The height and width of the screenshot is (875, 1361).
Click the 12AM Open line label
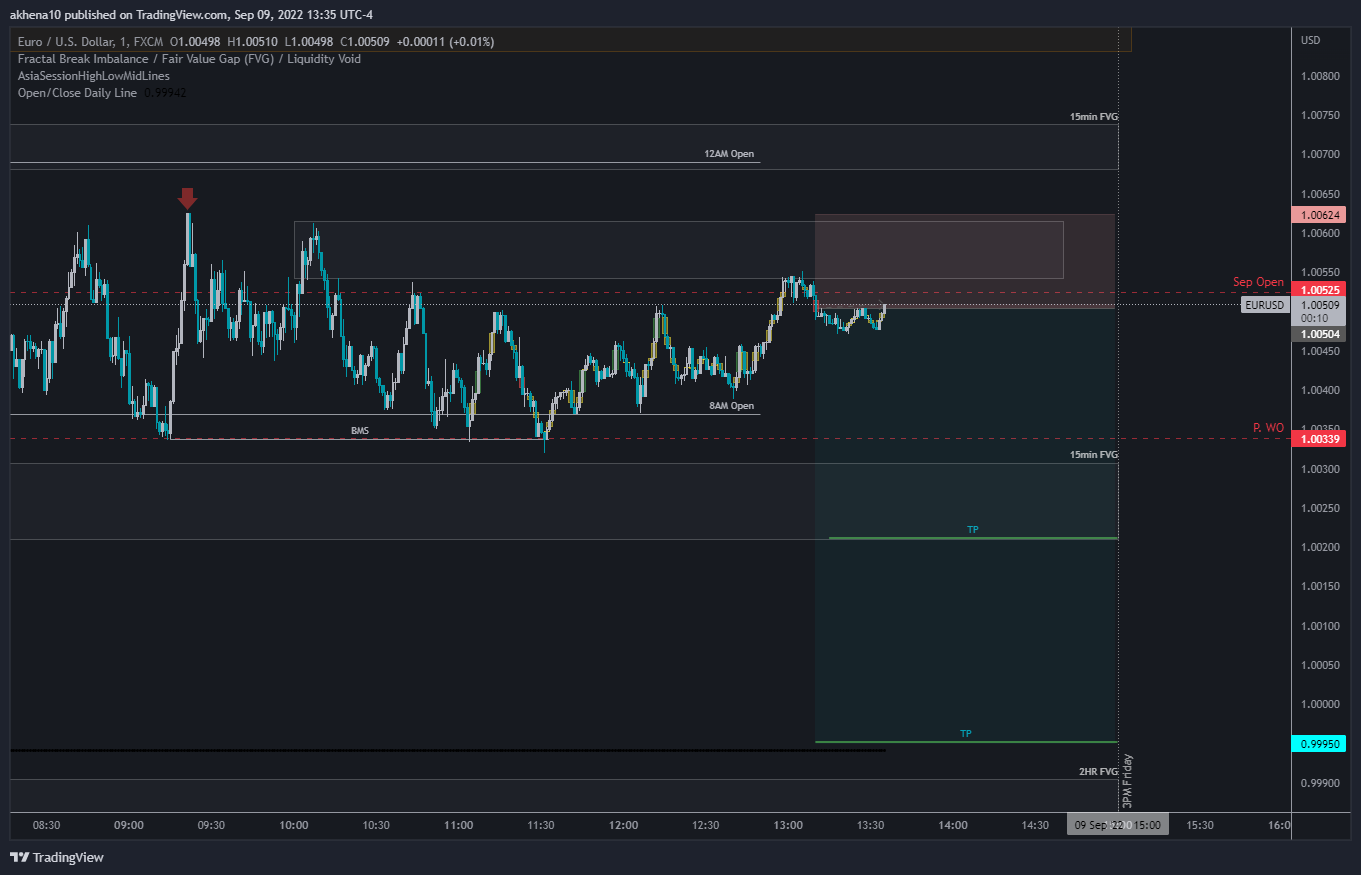click(729, 155)
